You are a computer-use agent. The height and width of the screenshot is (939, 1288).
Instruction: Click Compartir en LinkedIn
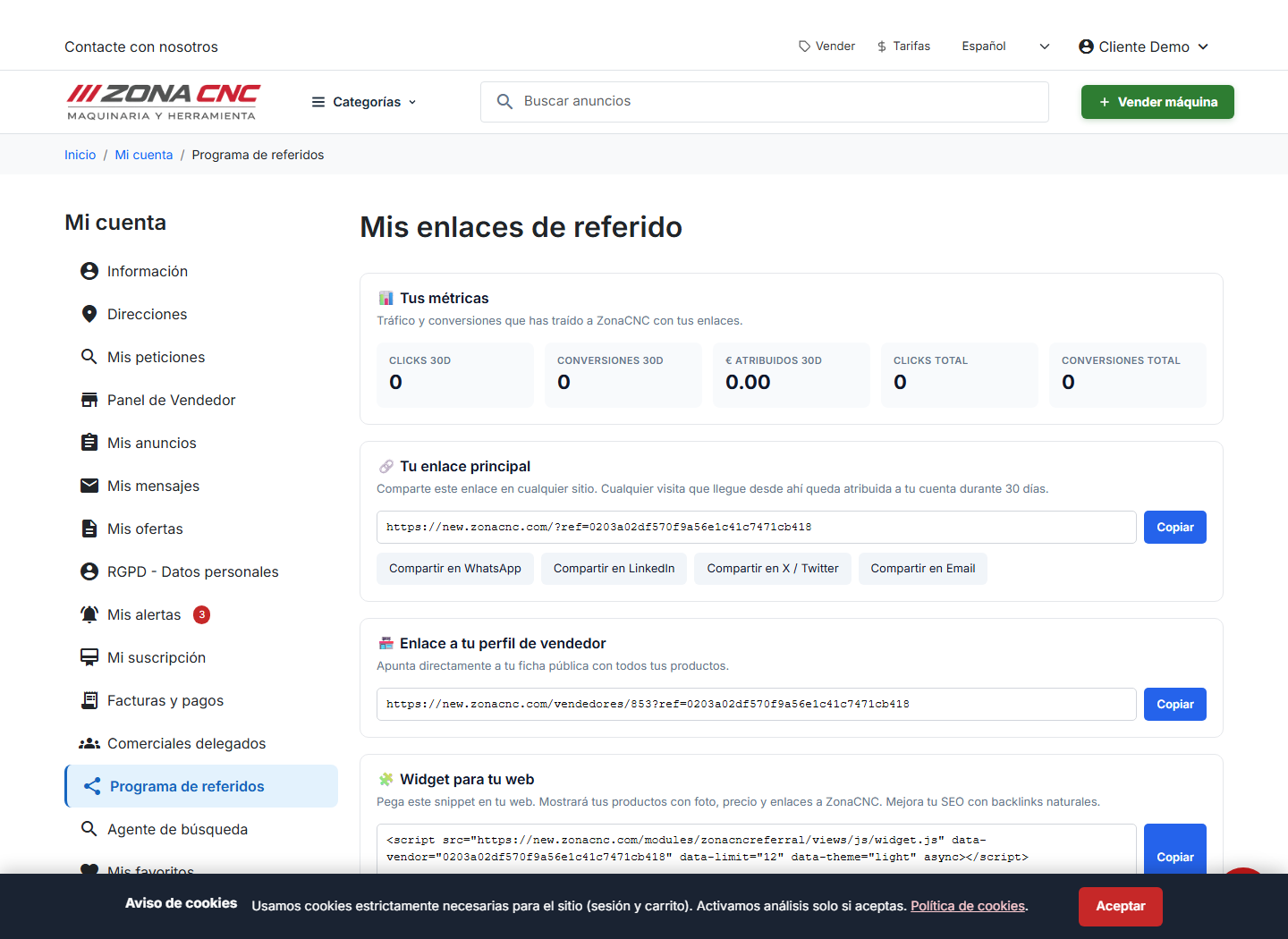[x=614, y=569]
